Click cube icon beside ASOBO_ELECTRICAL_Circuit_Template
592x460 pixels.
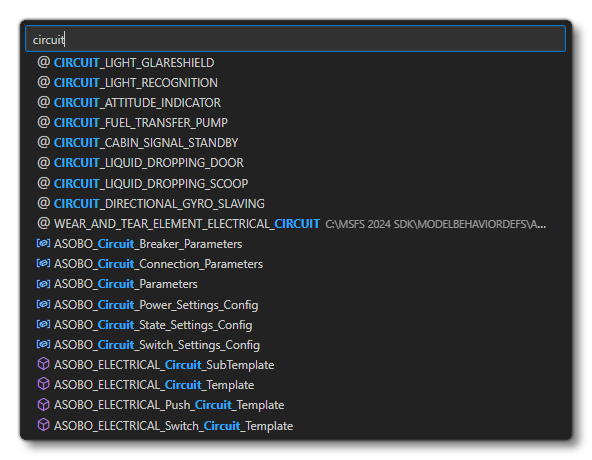coord(43,384)
